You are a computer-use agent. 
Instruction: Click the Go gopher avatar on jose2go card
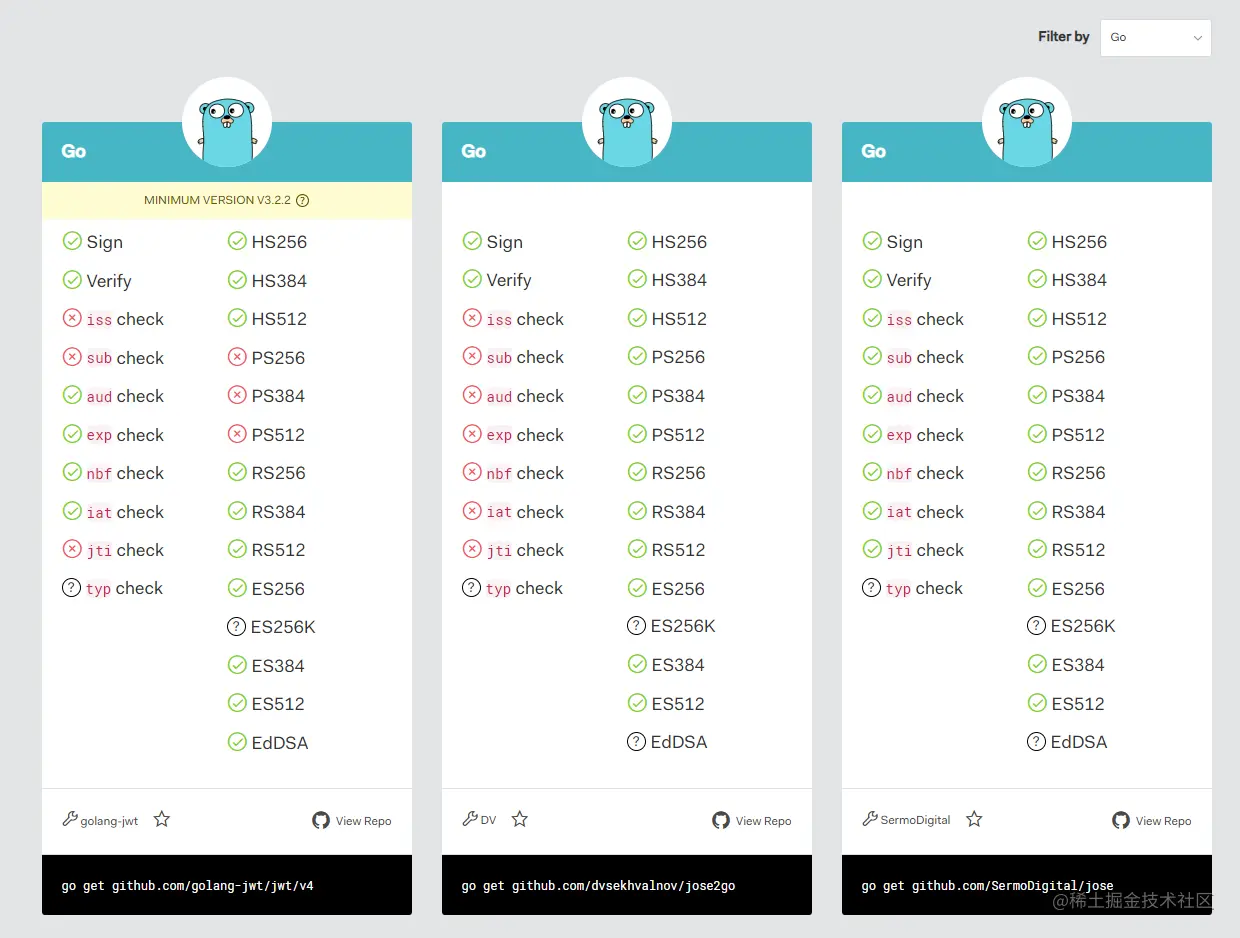point(627,122)
